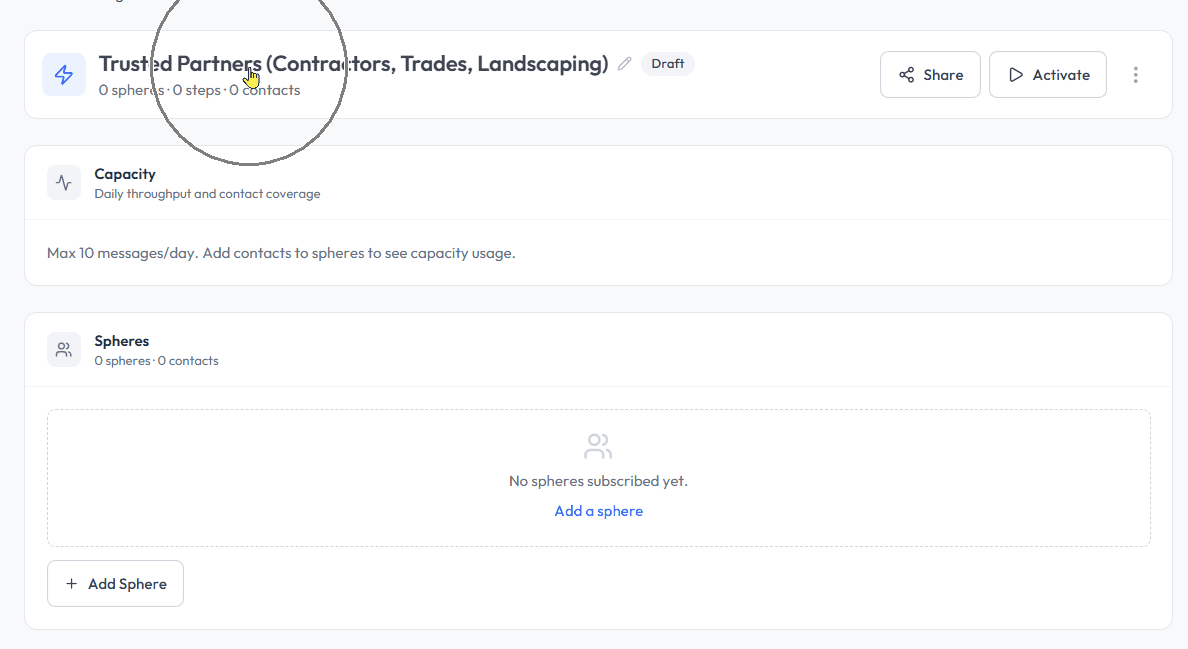1188x649 pixels.
Task: Open the three-dot more options menu
Action: (x=1135, y=75)
